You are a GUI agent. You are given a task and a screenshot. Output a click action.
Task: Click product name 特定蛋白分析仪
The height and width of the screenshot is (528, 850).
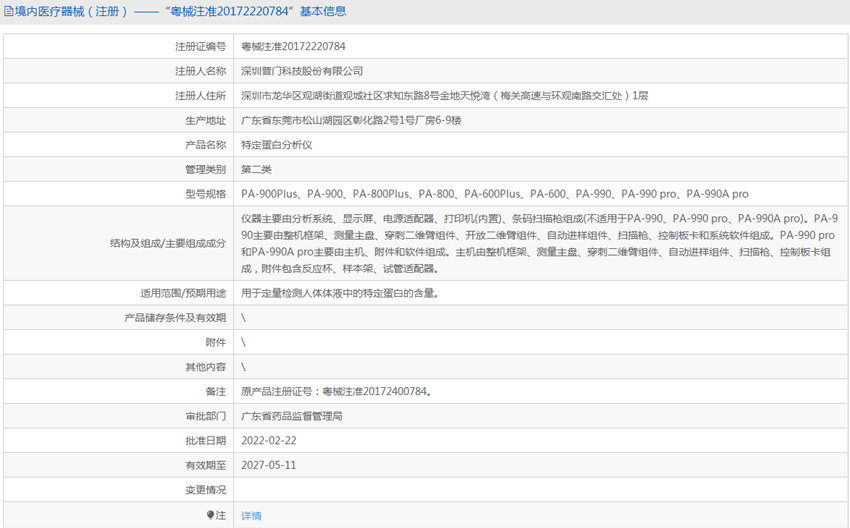(x=276, y=145)
